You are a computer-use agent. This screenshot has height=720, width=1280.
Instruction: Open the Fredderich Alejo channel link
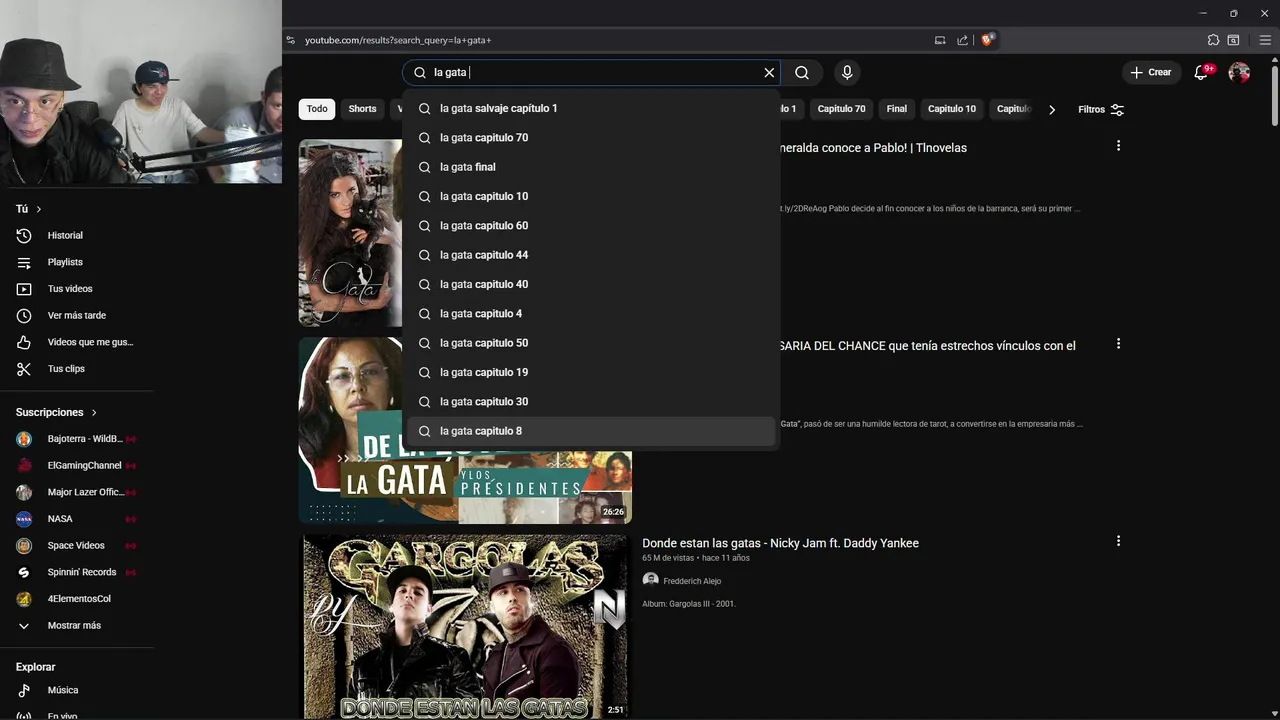tap(692, 581)
